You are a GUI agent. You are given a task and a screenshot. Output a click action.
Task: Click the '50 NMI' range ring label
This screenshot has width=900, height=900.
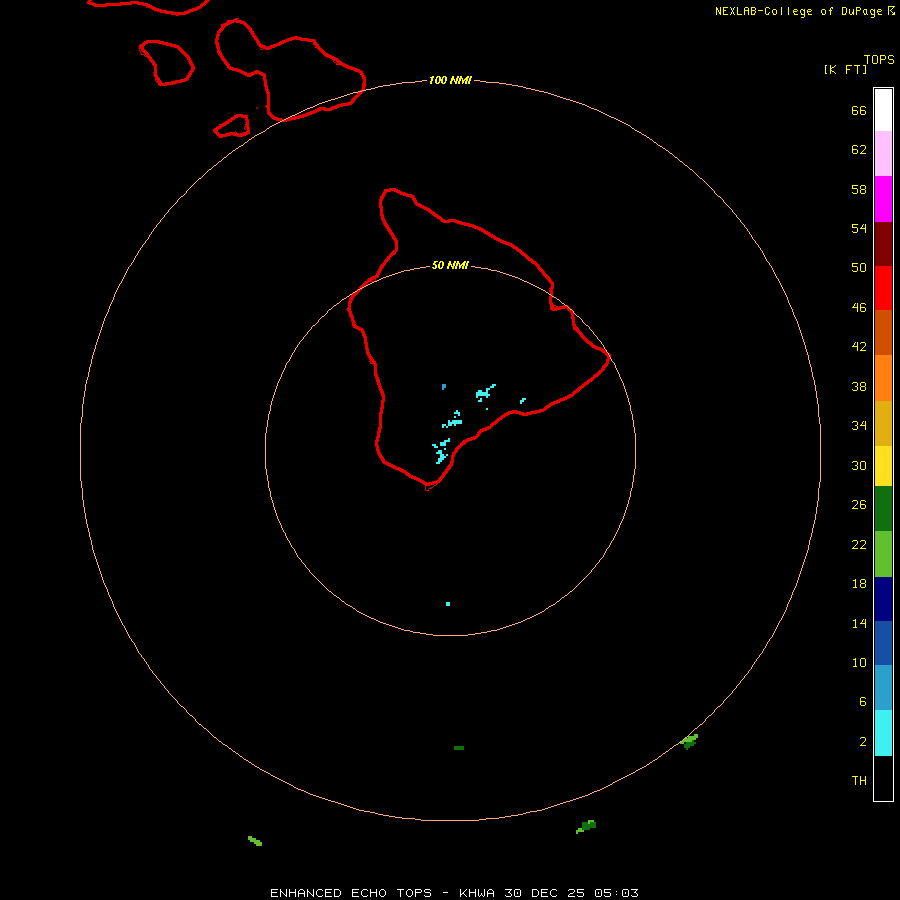[x=450, y=265]
